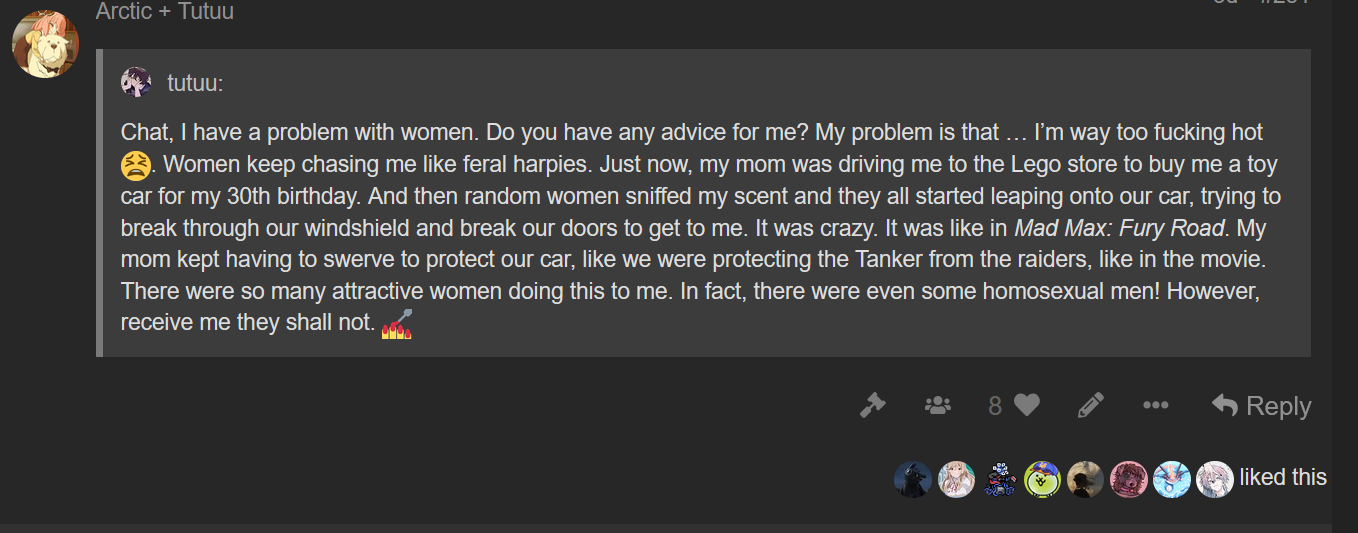Open the tutuu quote attribution
1358x533 pixels.
click(x=194, y=83)
